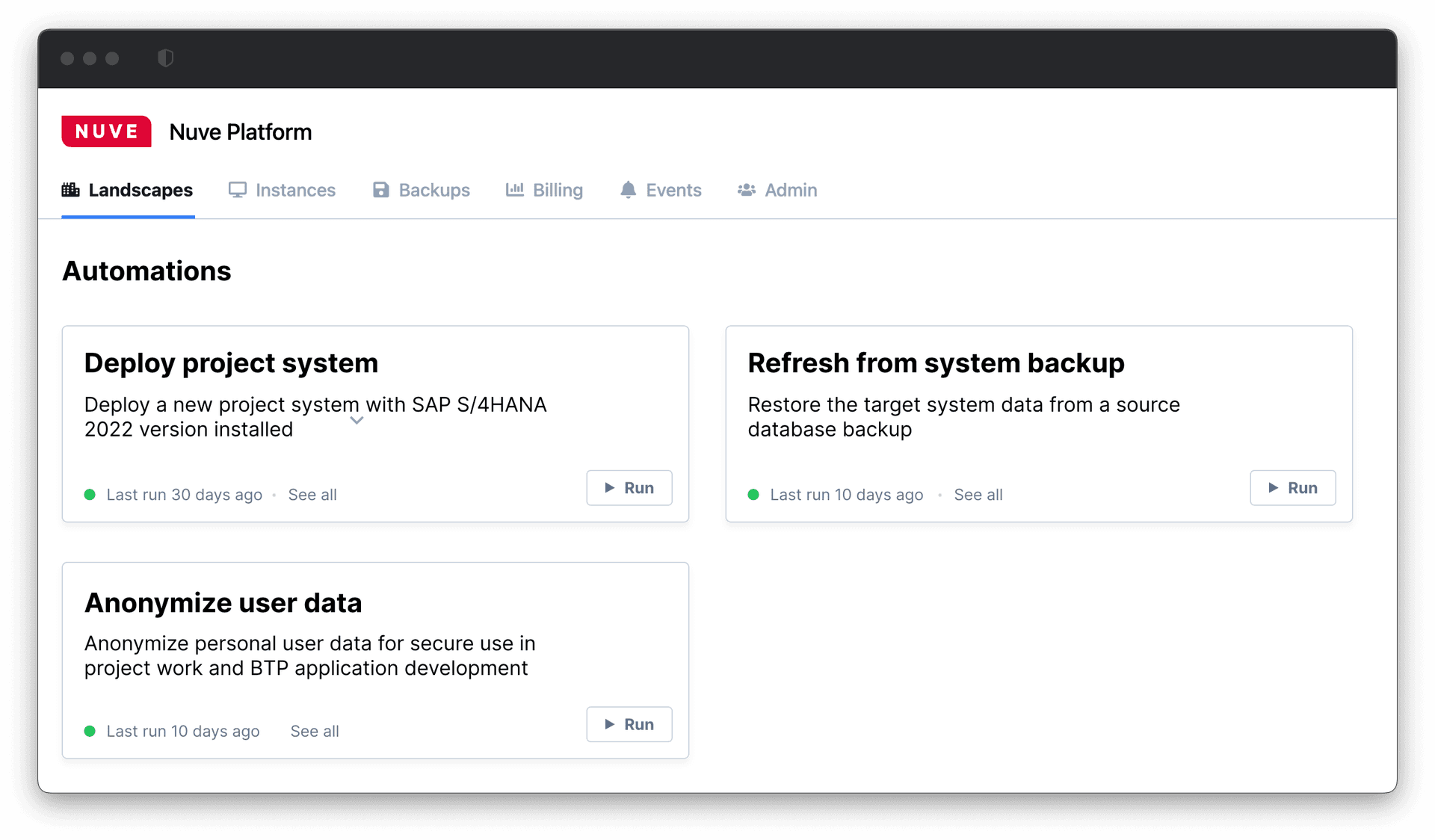Click the Admin users icon

pyautogui.click(x=747, y=190)
